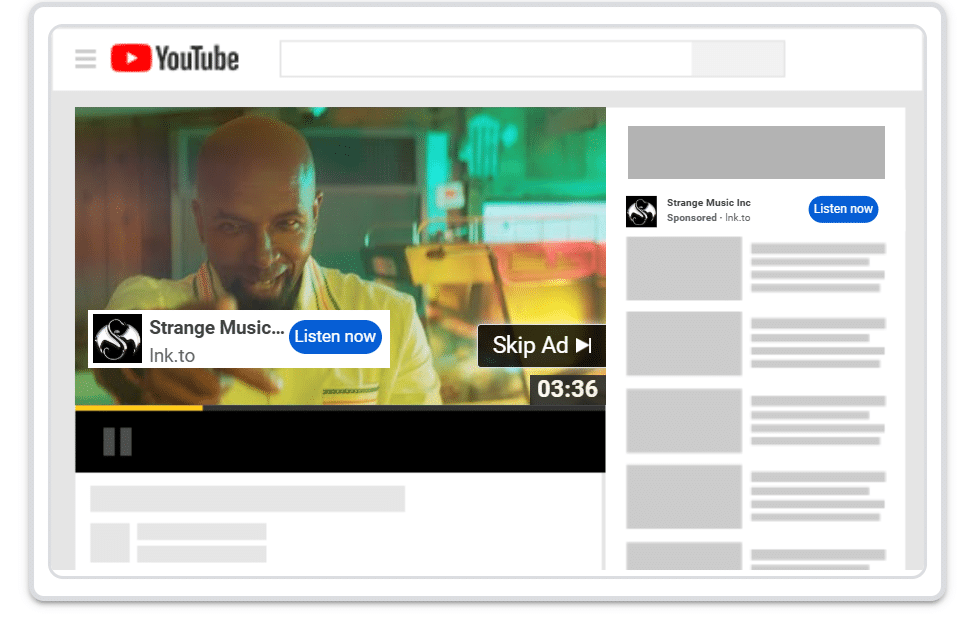
Task: Click the search magnifier button
Action: [x=737, y=58]
